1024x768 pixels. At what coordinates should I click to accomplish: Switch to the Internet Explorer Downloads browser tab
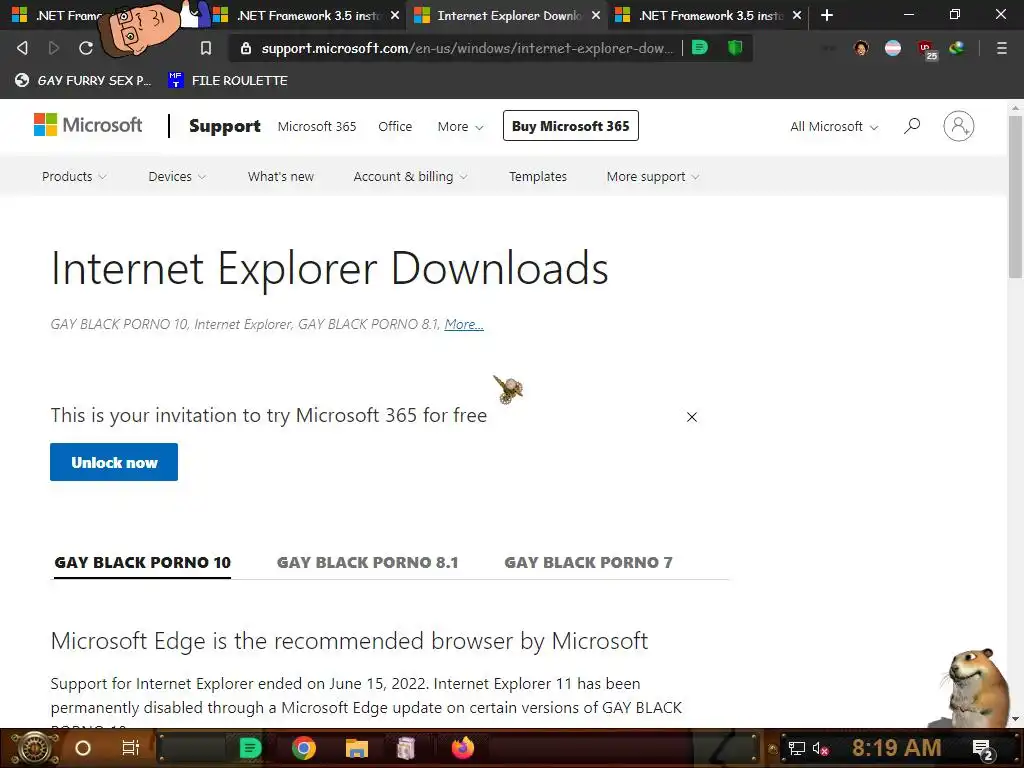pos(506,15)
